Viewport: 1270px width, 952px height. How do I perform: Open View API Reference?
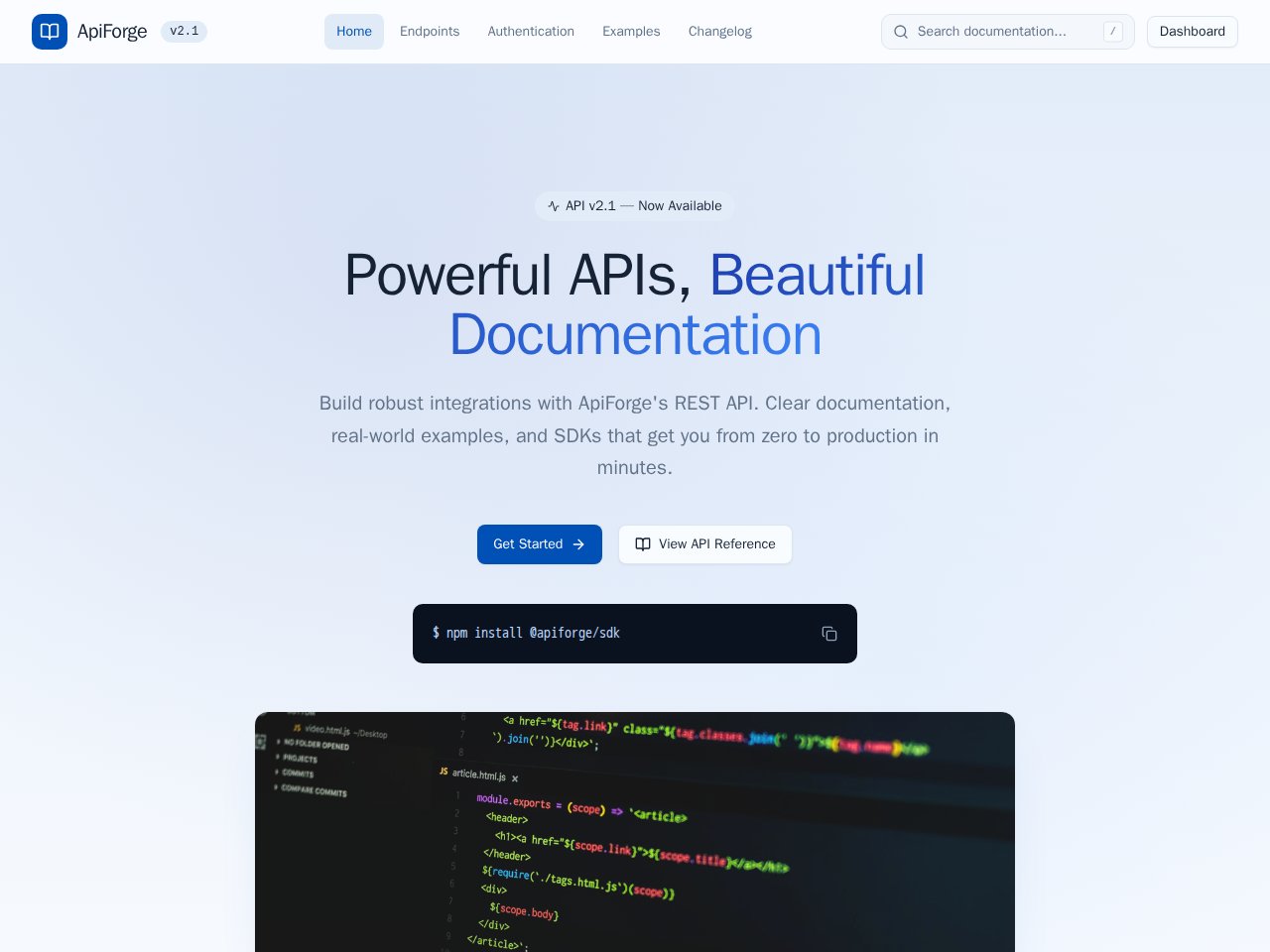coord(705,544)
